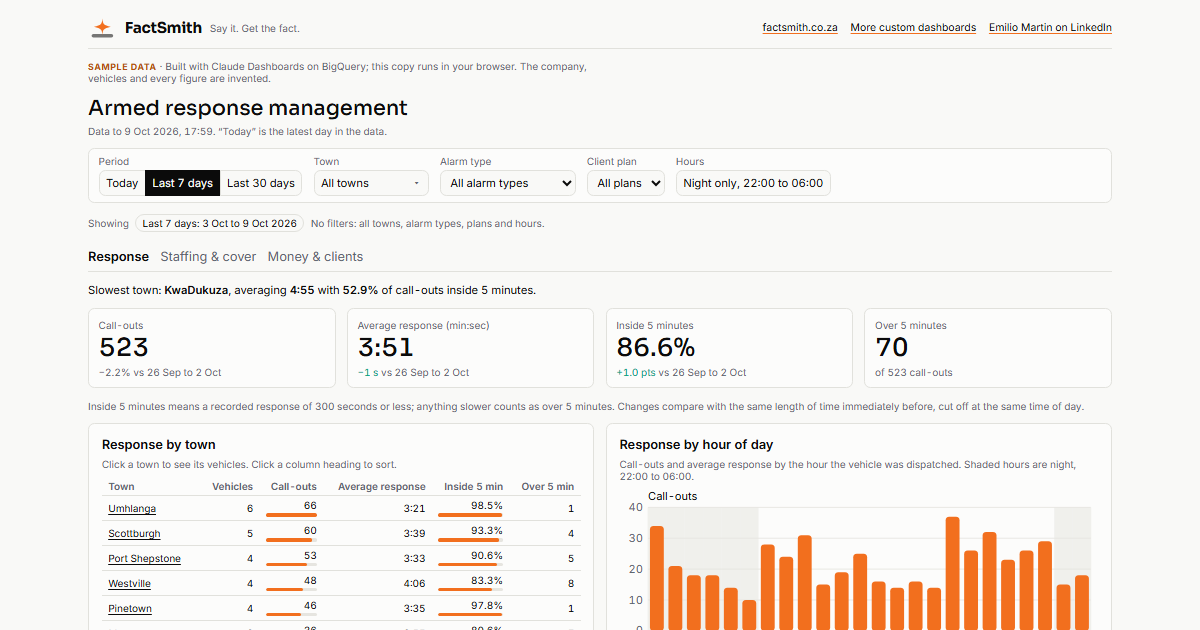
Task: Click Port Shepstone's 90.6% value
Action: (x=486, y=555)
